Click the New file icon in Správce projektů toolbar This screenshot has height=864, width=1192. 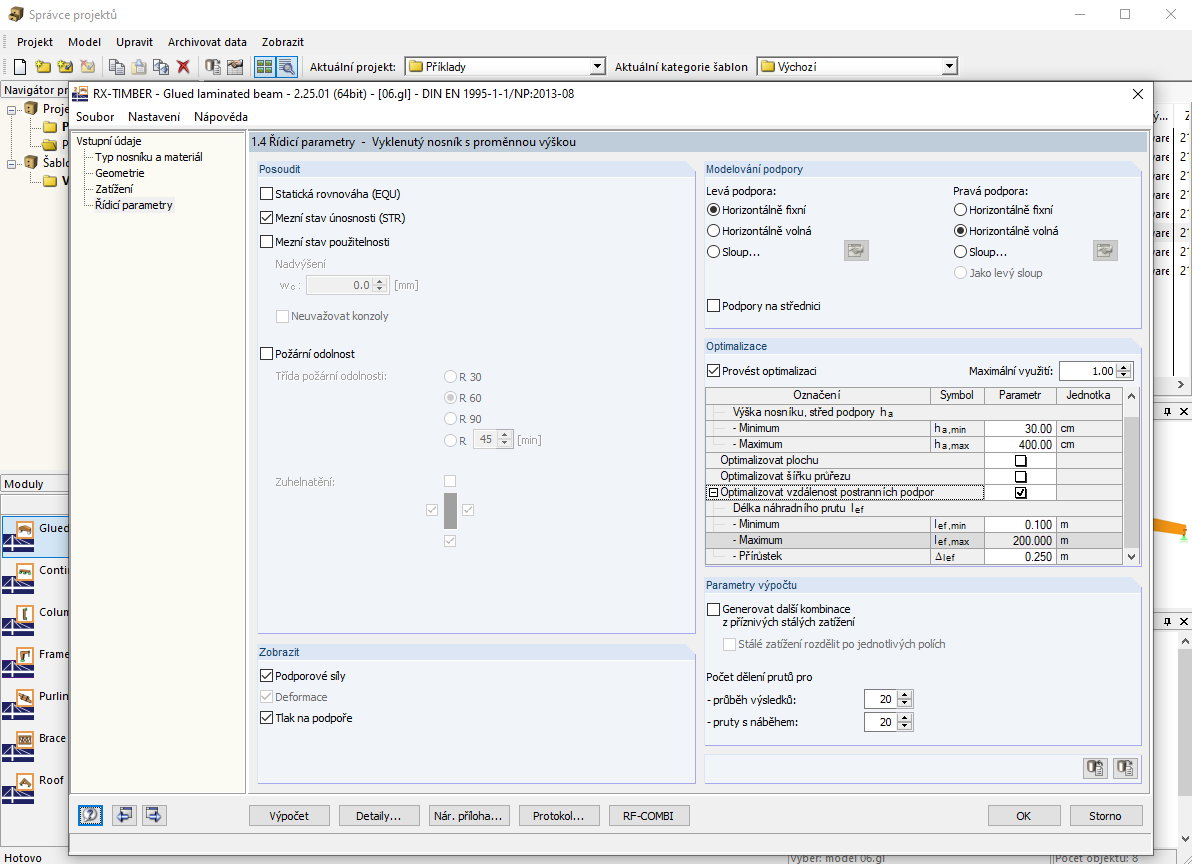21,67
